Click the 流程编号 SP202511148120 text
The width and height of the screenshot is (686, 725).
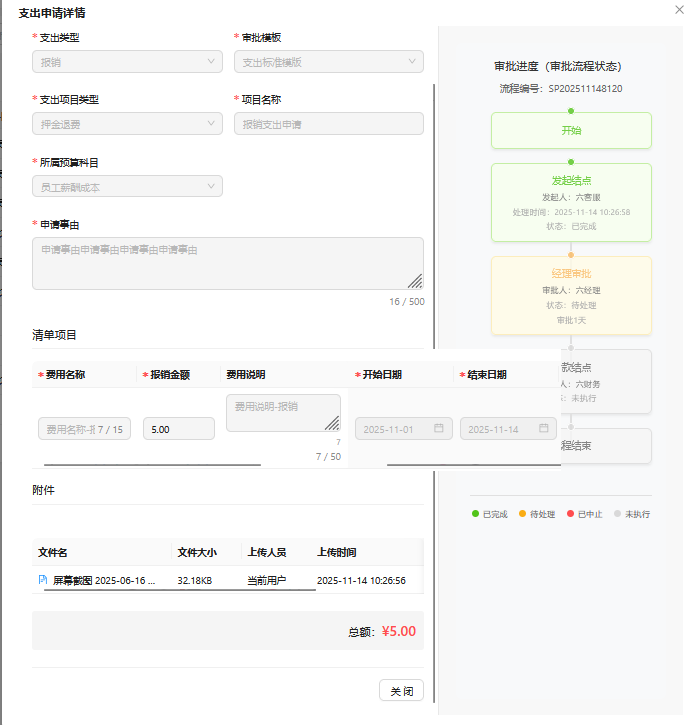(561, 88)
